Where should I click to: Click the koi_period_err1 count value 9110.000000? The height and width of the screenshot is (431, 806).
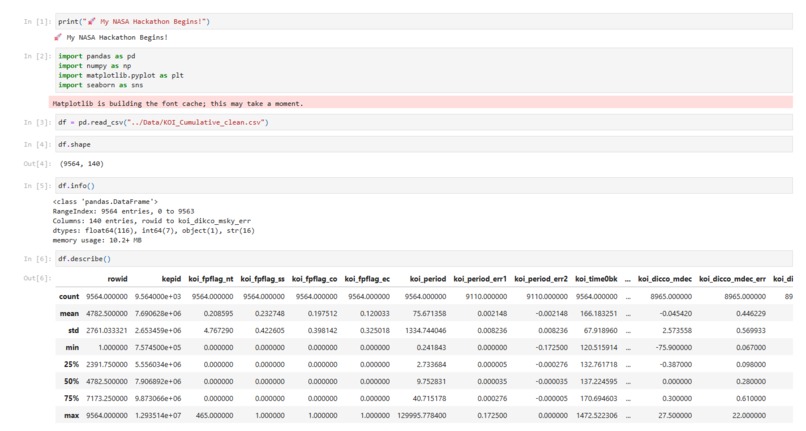click(486, 297)
